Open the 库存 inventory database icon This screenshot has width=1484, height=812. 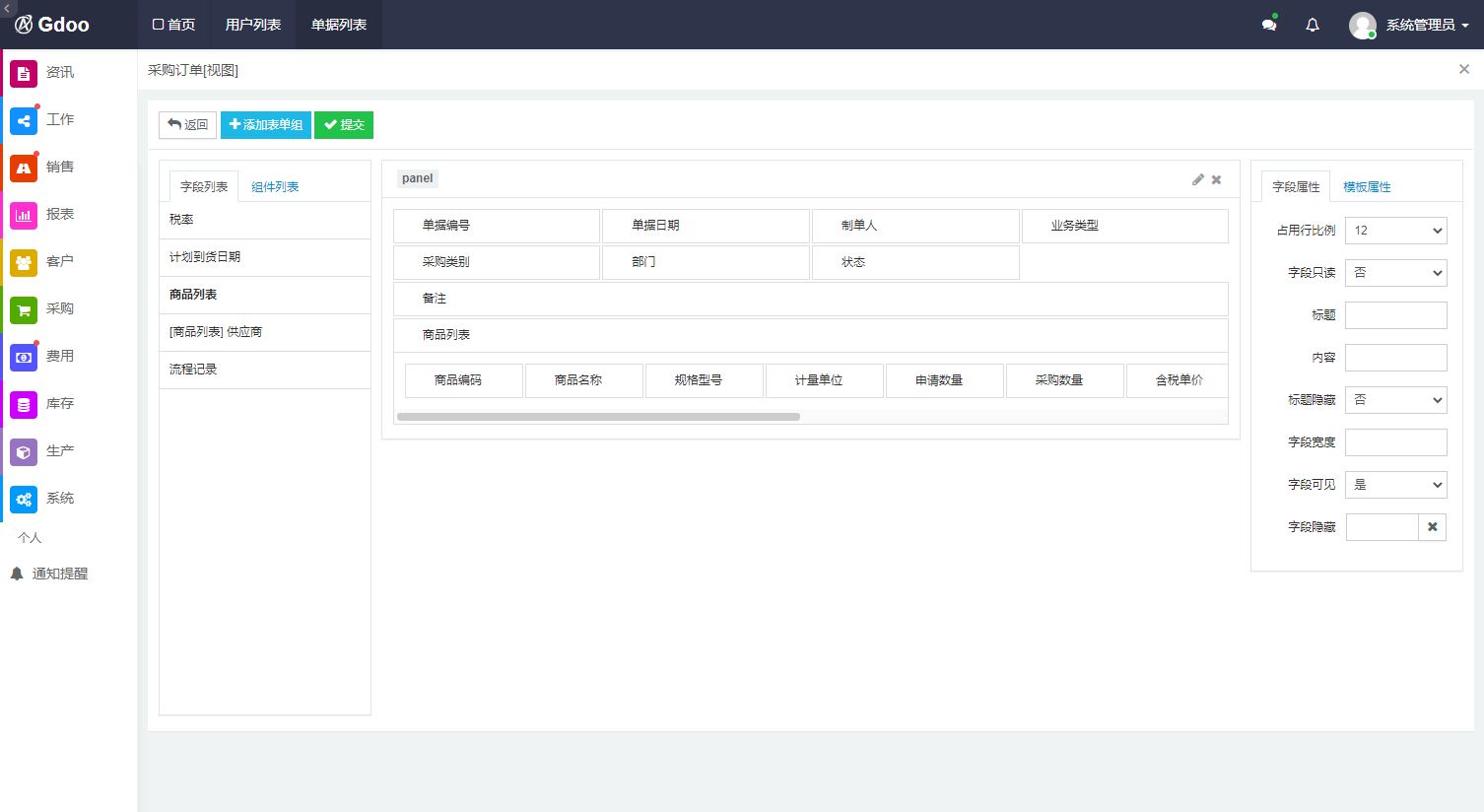(24, 404)
